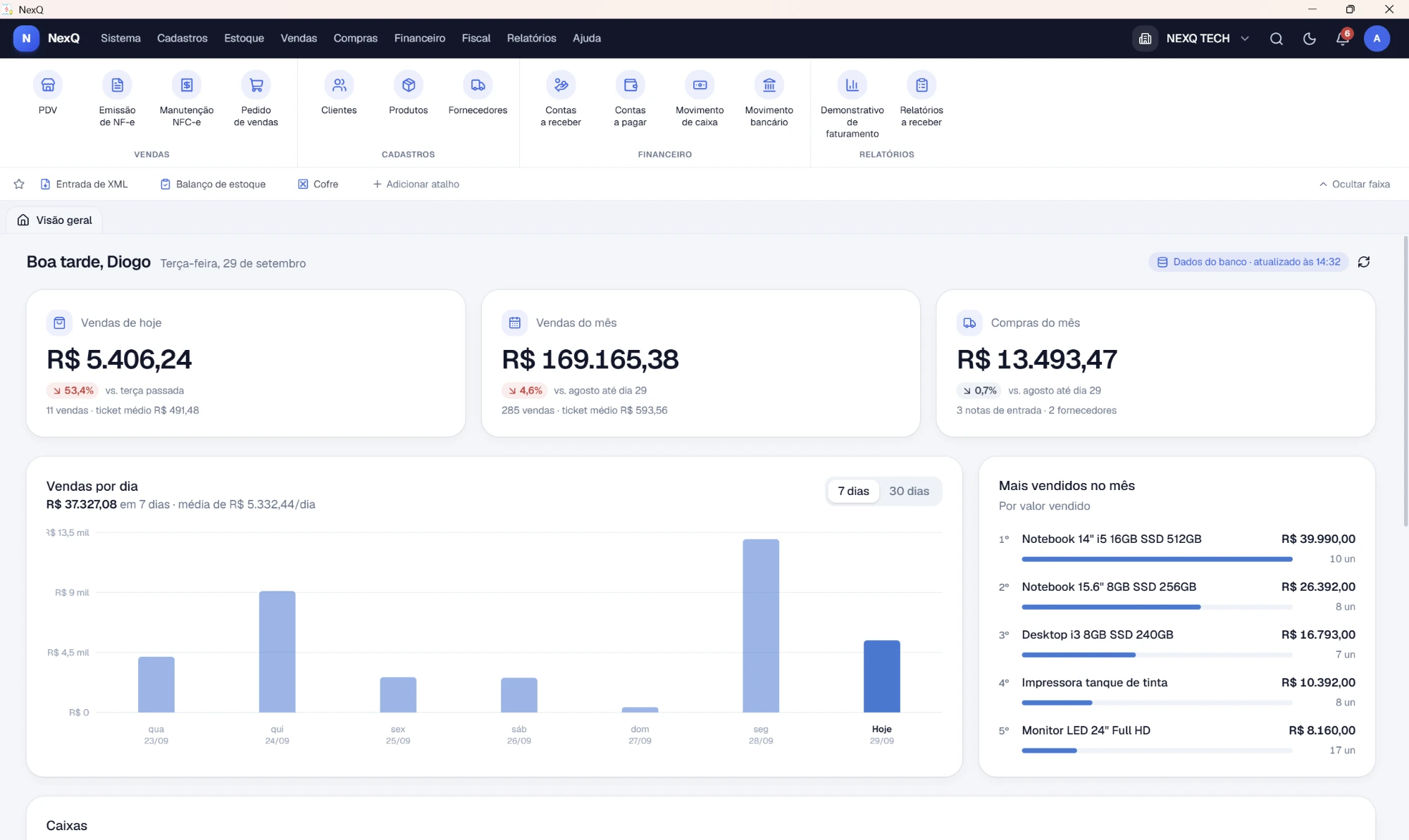Screen dimensions: 1409x840
Task: Click Adicionar atalho
Action: click(416, 184)
